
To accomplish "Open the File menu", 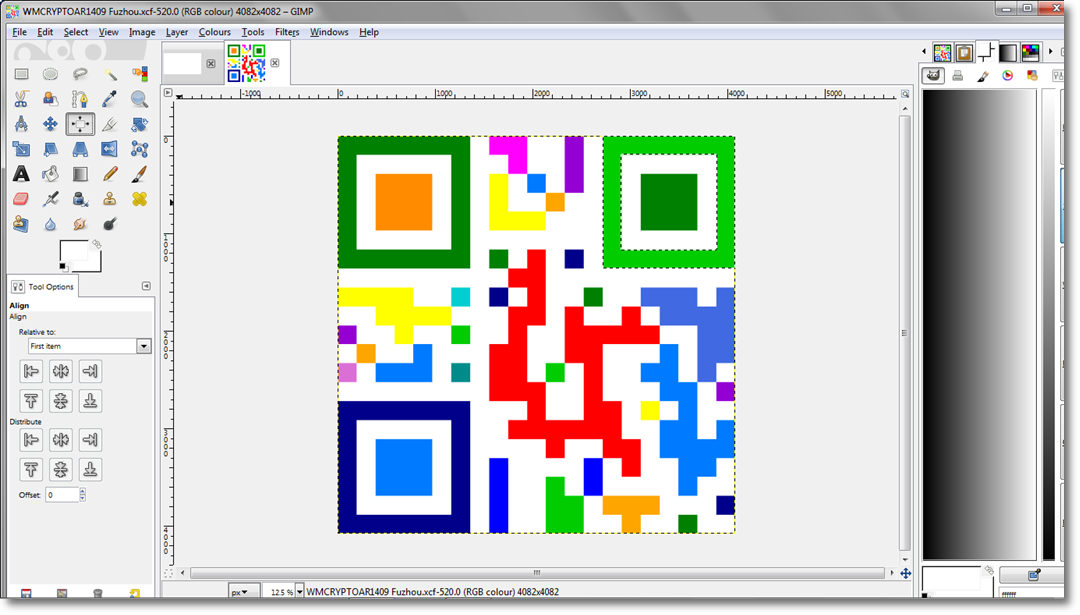I will pyautogui.click(x=19, y=32).
